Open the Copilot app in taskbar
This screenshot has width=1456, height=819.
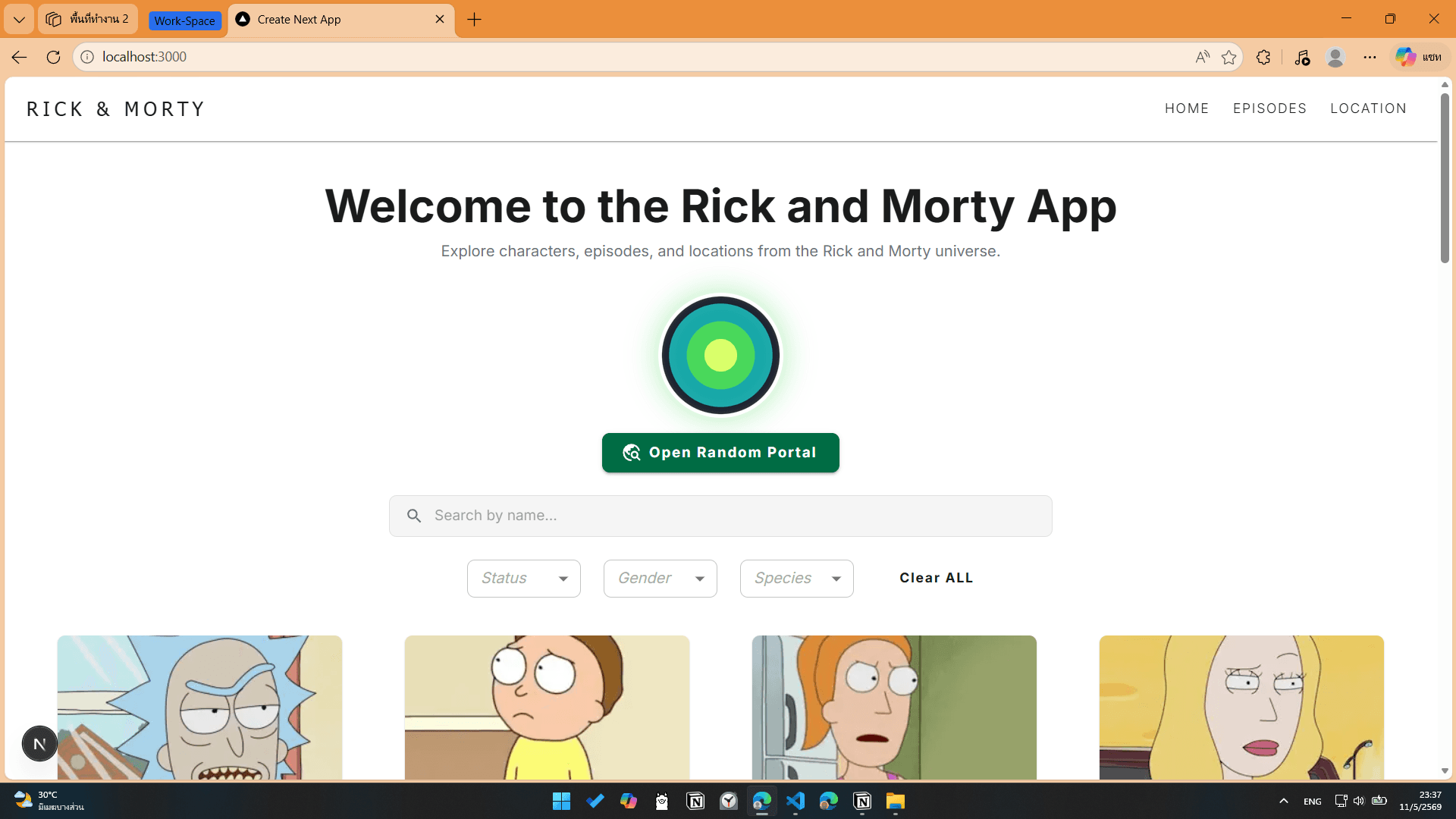coord(629,801)
